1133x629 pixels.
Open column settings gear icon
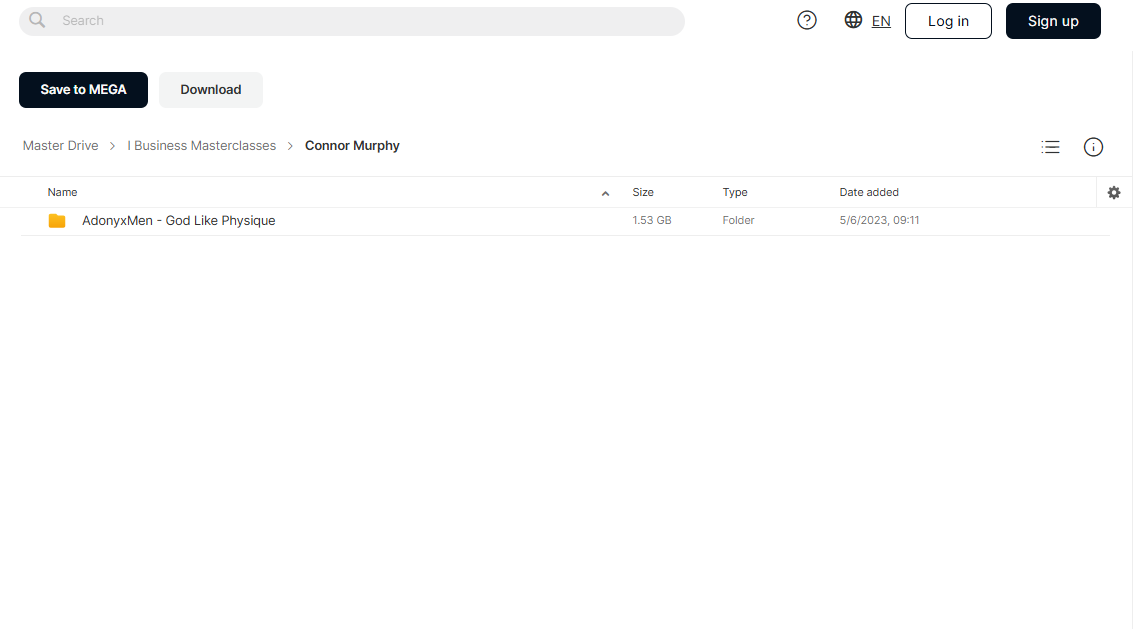pos(1113,192)
